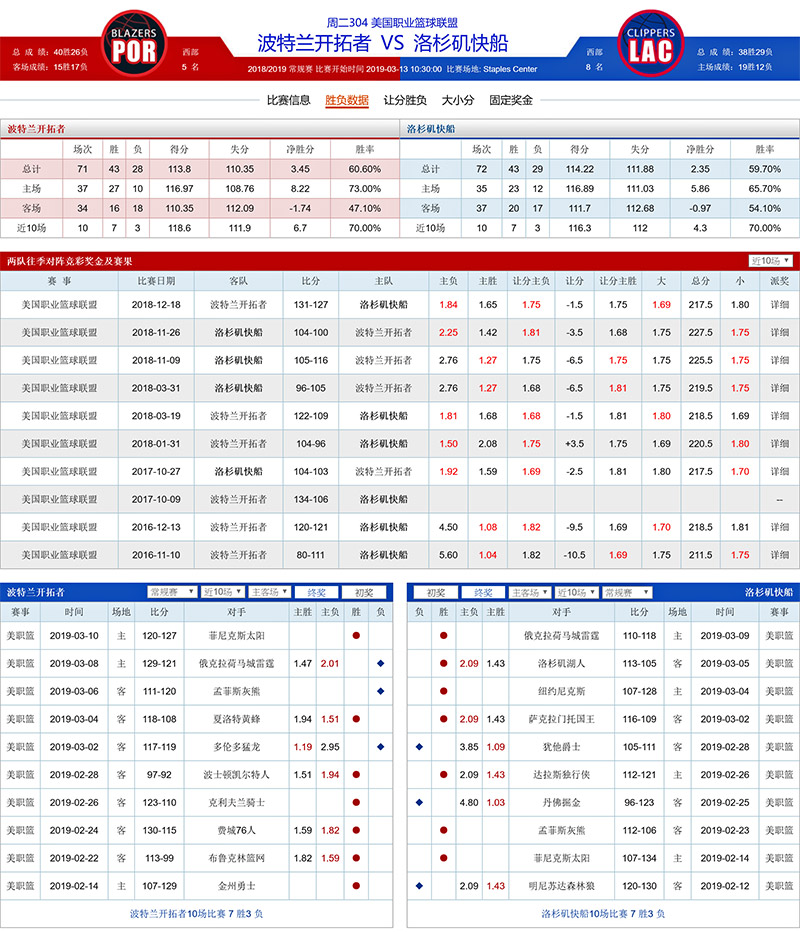The height and width of the screenshot is (932, 800).
Task: Click the 让分主负 column header
Action: pyautogui.click(x=531, y=281)
